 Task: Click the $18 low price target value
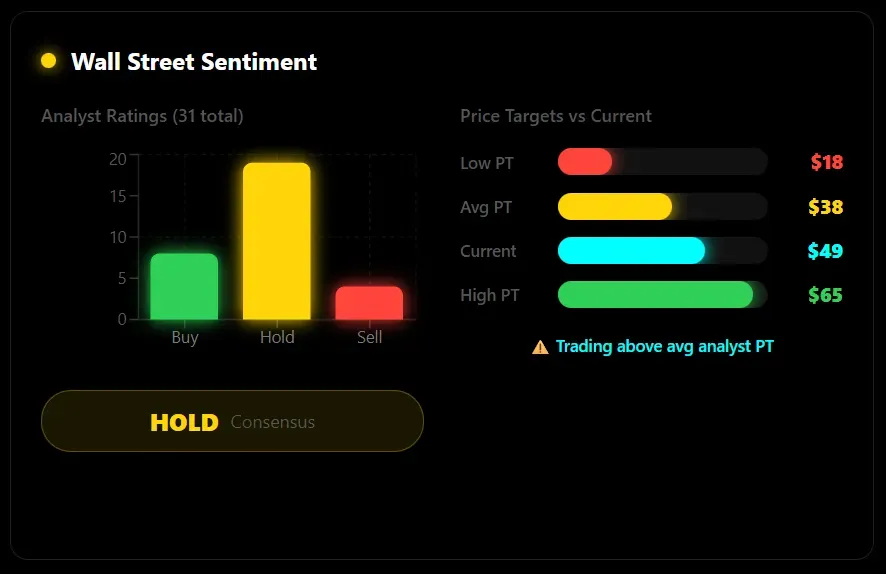pyautogui.click(x=827, y=163)
